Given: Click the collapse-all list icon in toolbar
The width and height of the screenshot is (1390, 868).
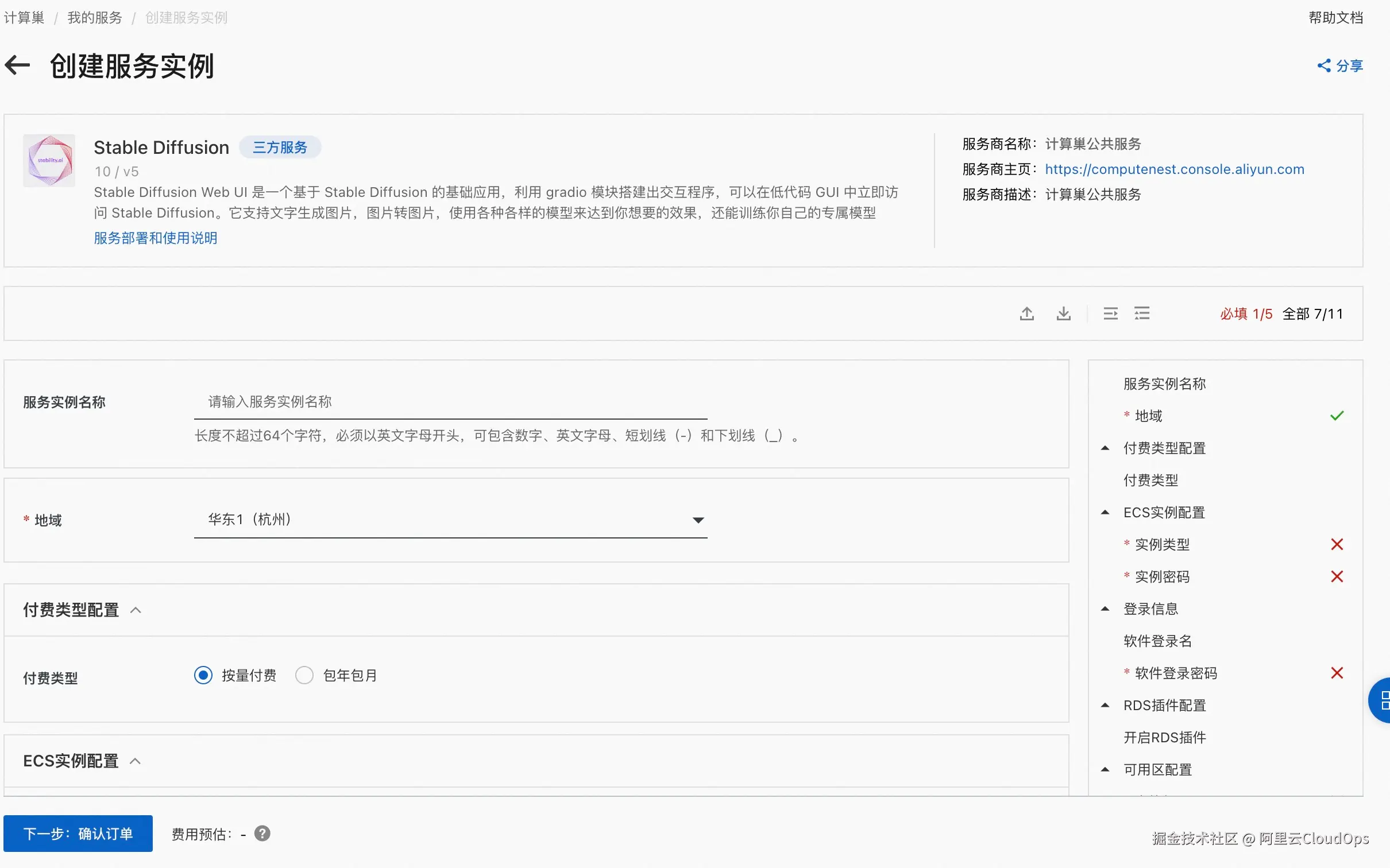Looking at the screenshot, I should point(1110,313).
